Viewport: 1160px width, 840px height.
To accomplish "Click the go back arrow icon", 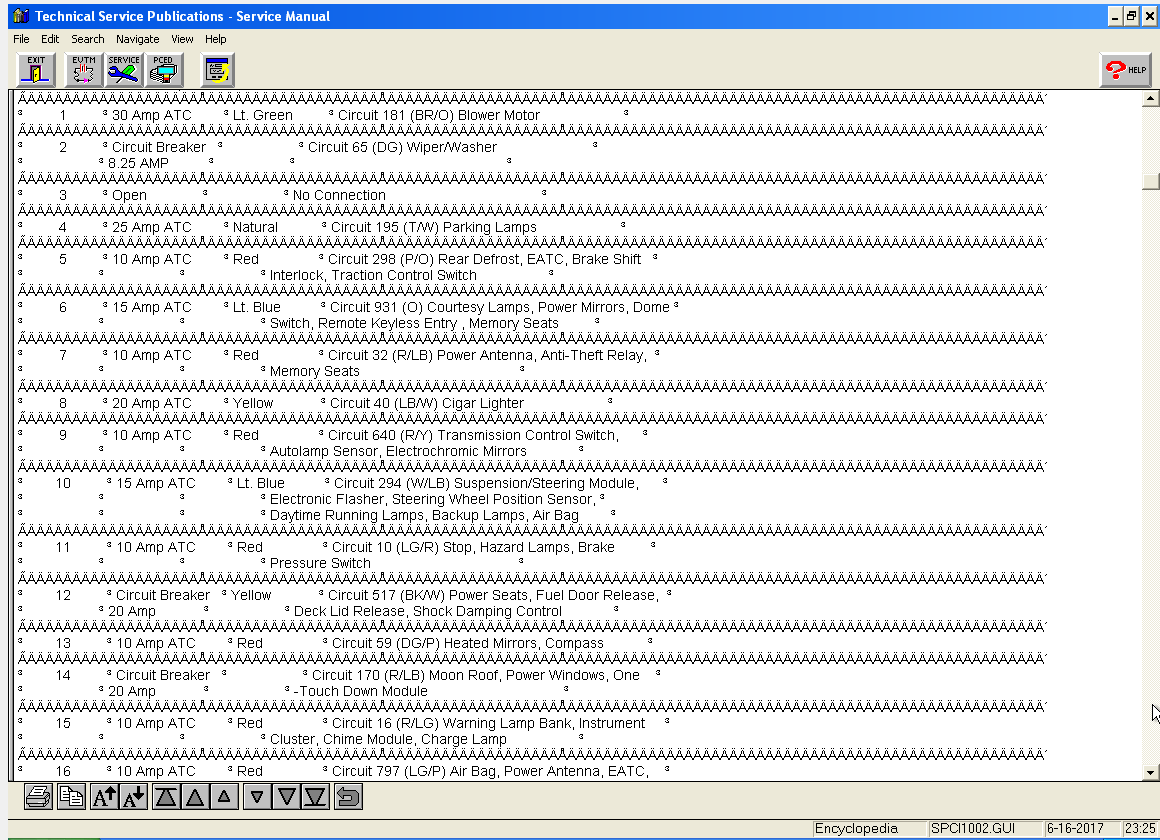I will tap(348, 797).
